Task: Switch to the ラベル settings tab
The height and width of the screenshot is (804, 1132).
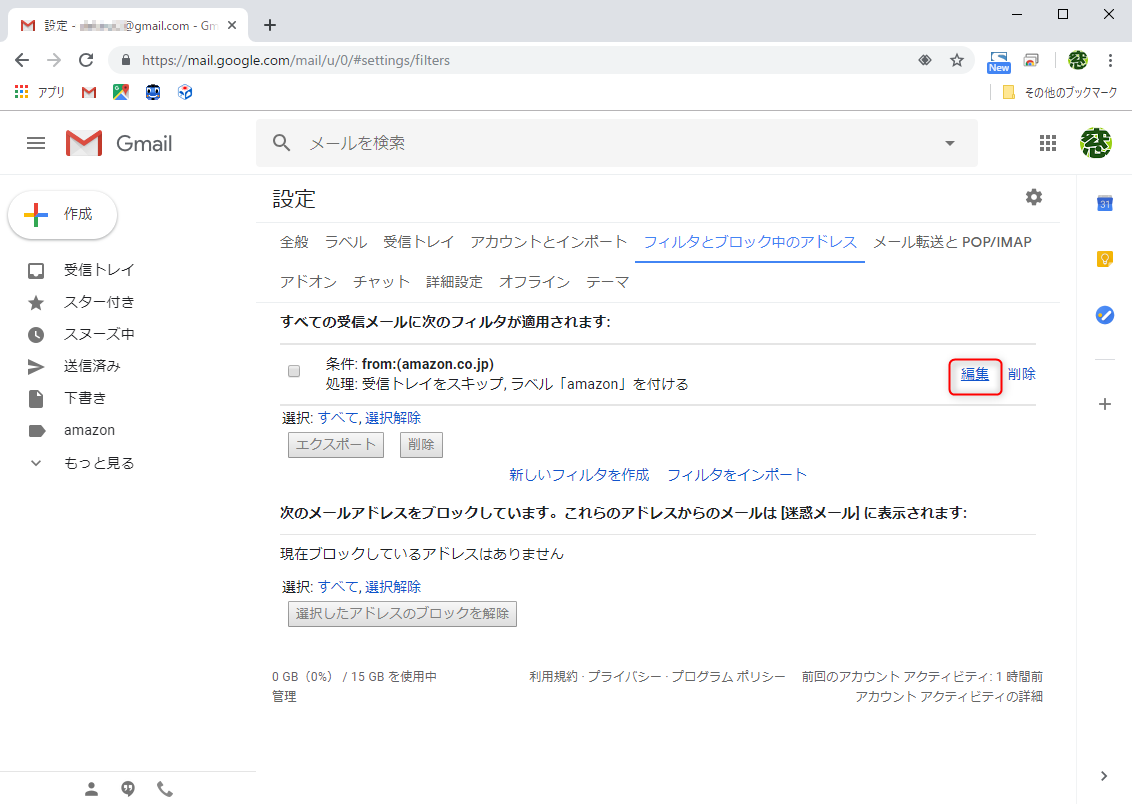Action: point(345,242)
